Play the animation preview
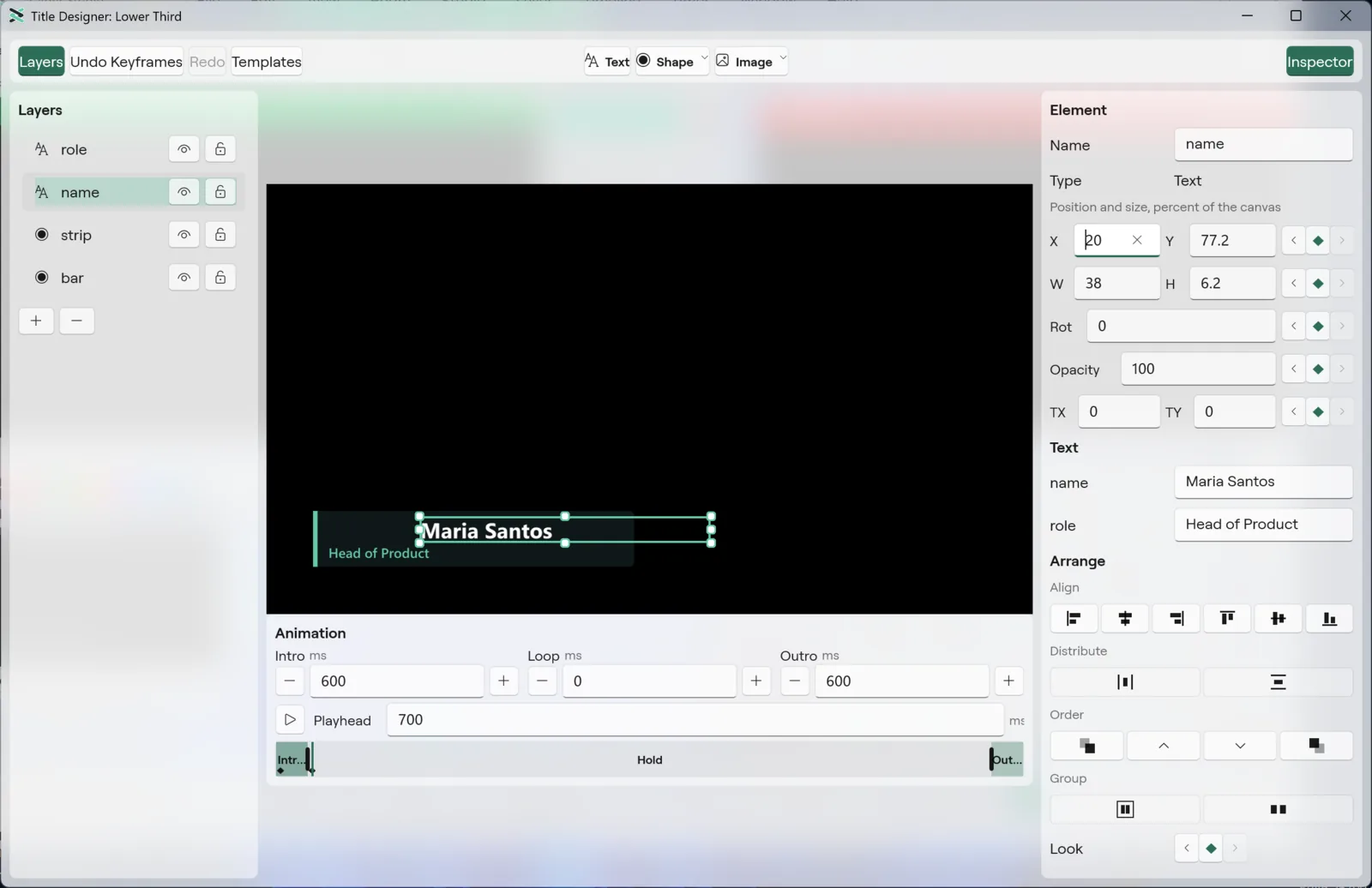 point(290,720)
